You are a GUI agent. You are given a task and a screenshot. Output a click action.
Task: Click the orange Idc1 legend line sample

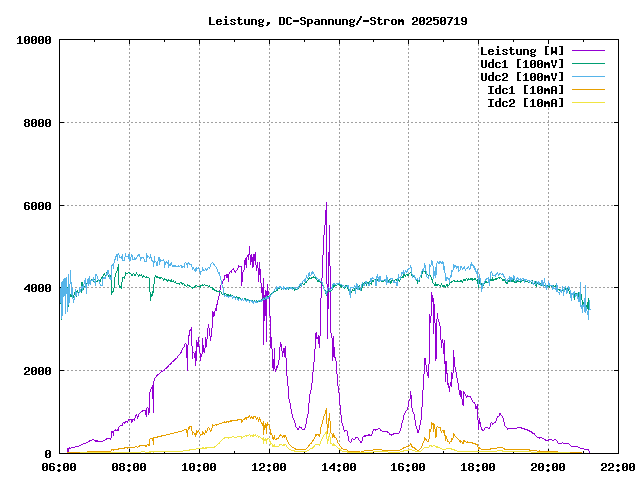pos(588,90)
